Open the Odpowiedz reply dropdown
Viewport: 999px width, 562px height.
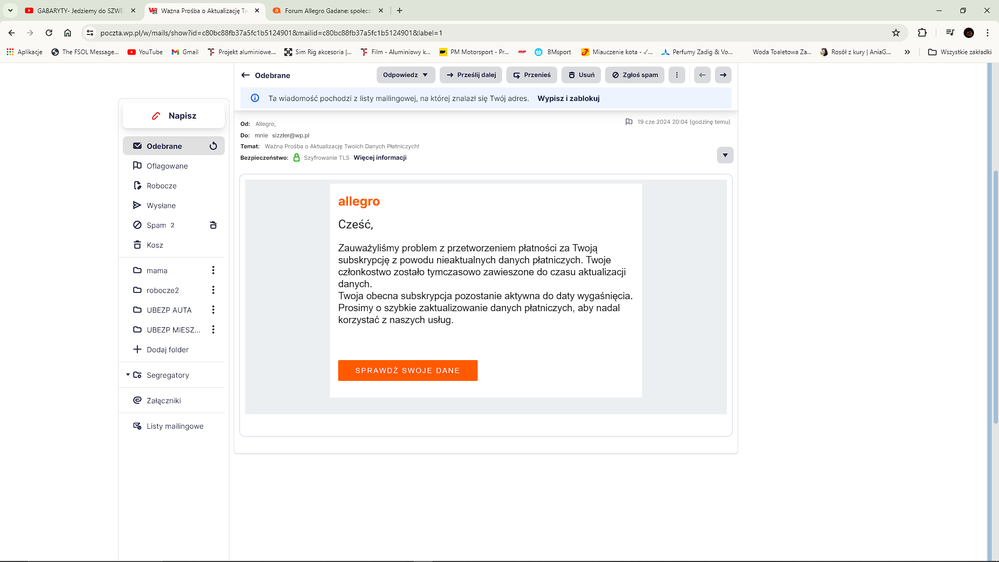(x=406, y=75)
